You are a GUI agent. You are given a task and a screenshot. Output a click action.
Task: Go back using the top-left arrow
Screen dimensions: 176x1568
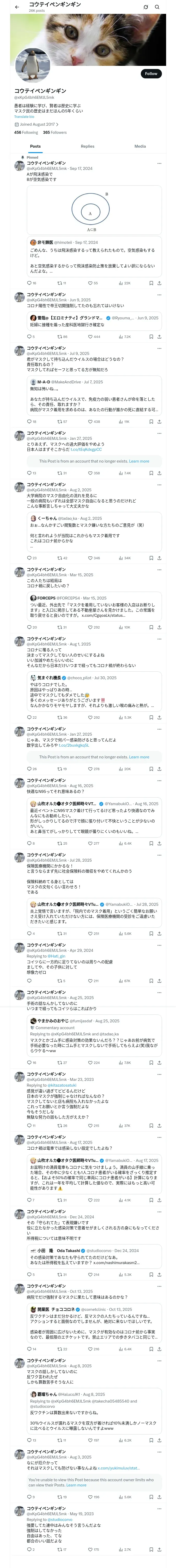click(x=17, y=7)
